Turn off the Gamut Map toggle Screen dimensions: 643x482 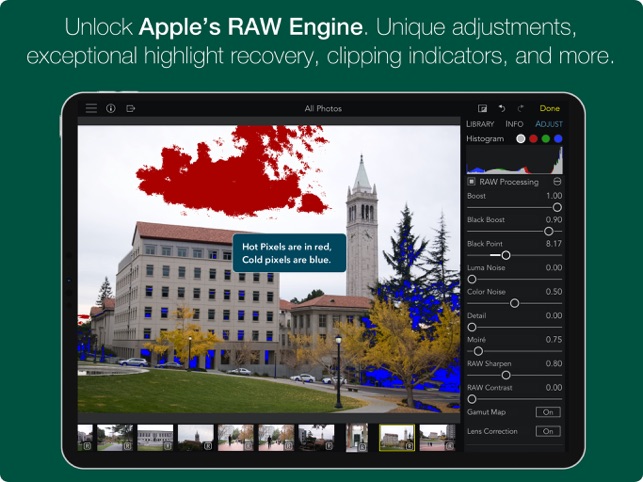[x=548, y=412]
